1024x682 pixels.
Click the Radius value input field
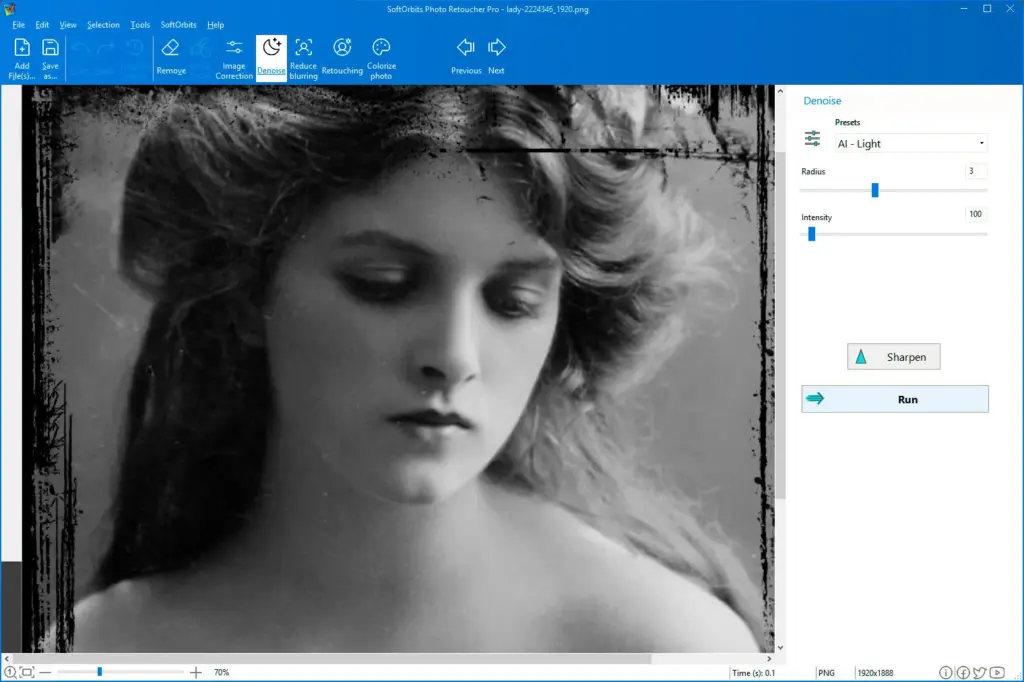975,171
